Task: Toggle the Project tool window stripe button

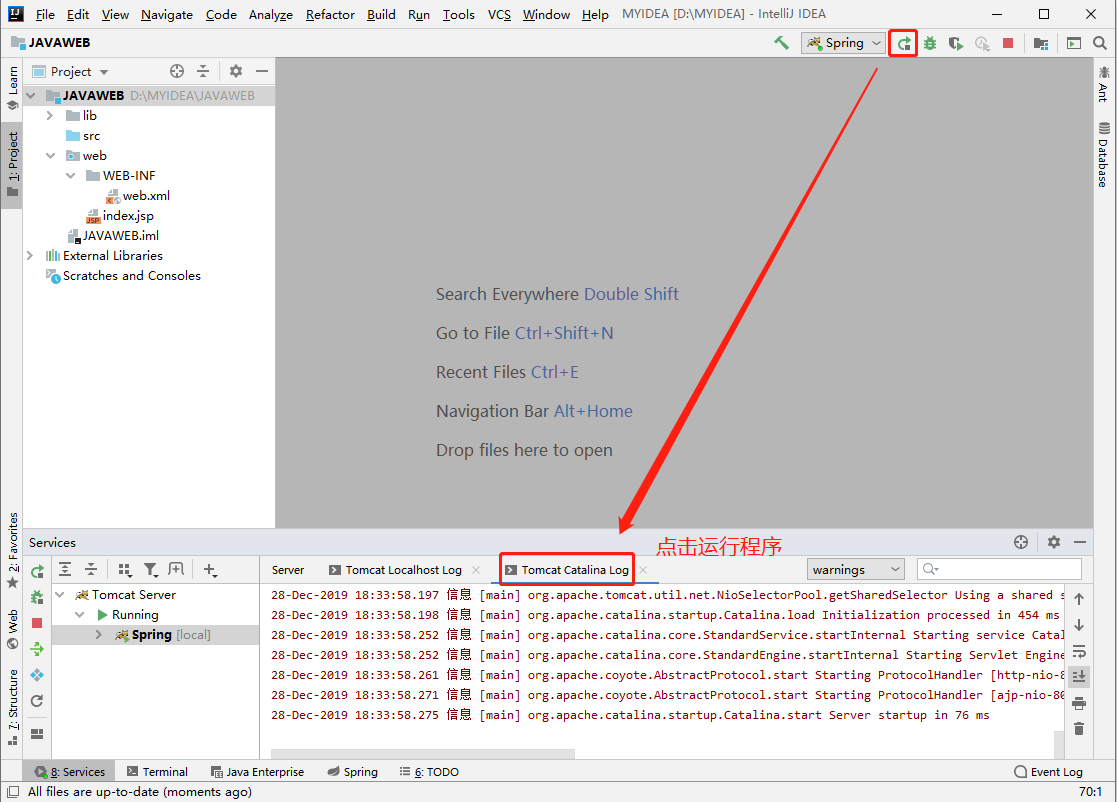Action: (x=12, y=165)
